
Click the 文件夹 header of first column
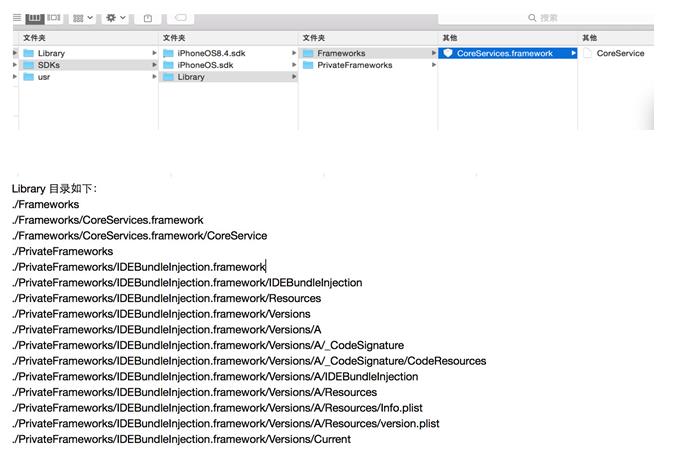34,38
